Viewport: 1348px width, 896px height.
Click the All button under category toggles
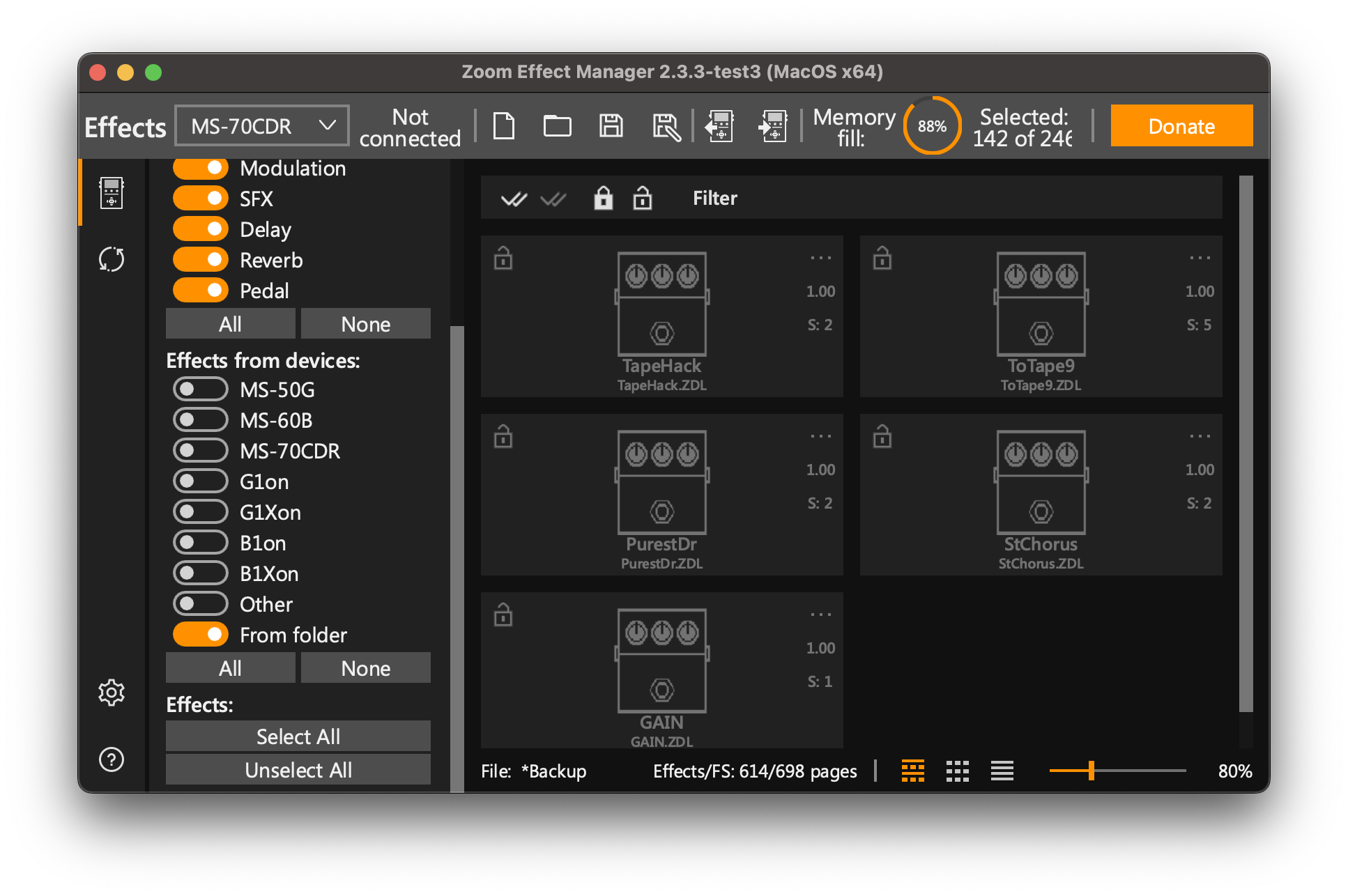[x=231, y=324]
